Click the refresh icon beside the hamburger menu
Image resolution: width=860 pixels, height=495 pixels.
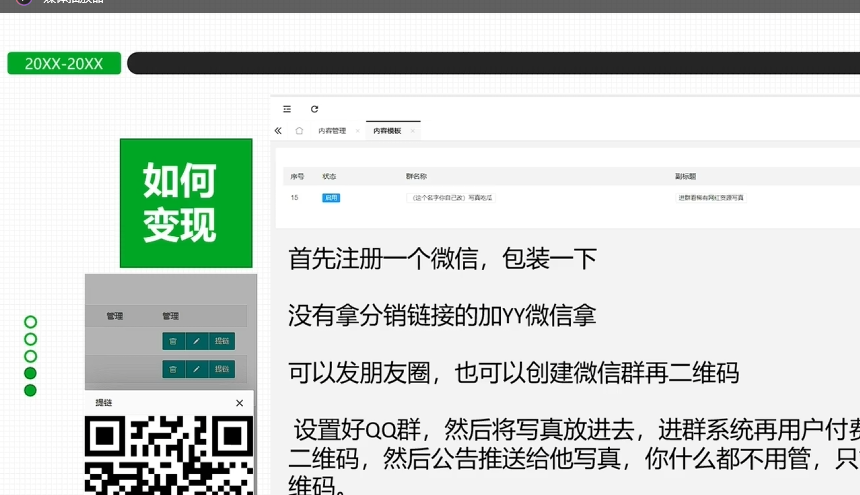click(x=314, y=109)
